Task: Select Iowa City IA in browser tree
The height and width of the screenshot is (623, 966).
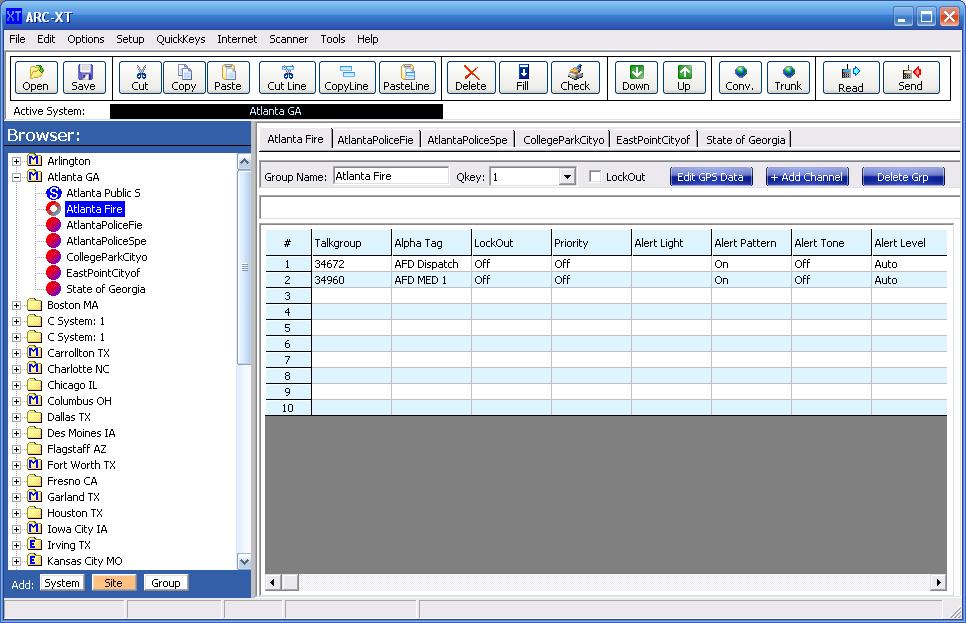Action: 77,529
